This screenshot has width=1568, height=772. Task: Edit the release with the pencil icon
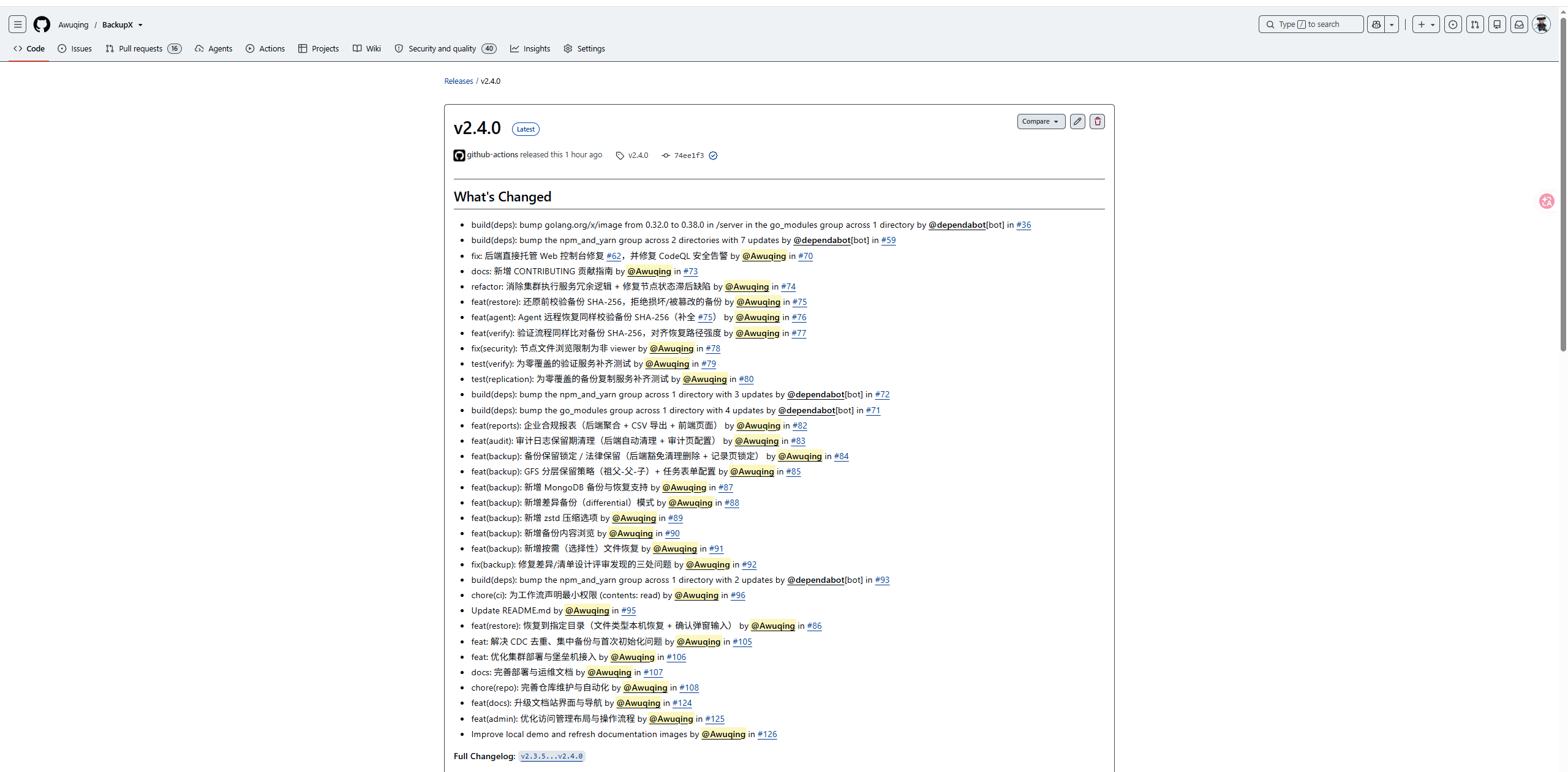pos(1077,121)
